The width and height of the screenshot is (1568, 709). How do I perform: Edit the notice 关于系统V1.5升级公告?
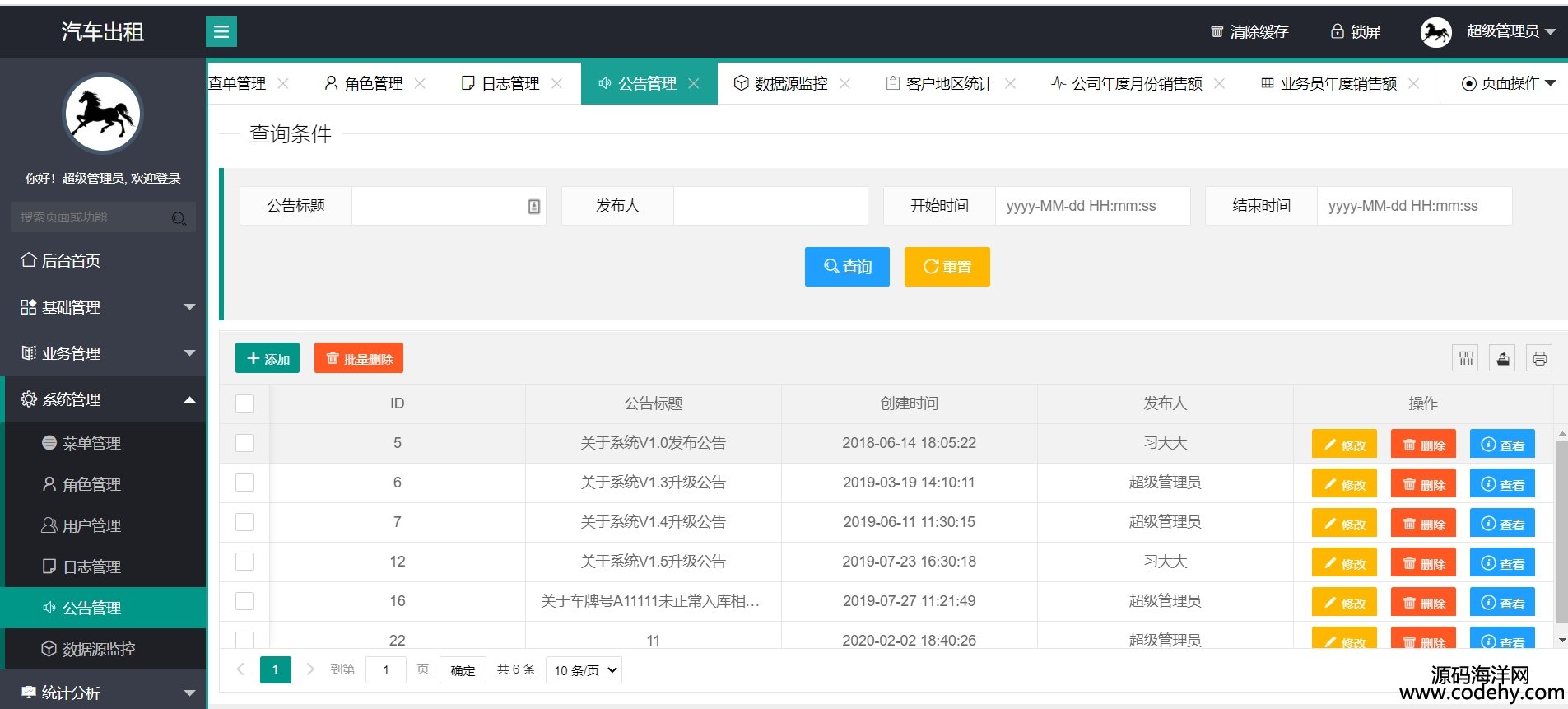(1344, 562)
